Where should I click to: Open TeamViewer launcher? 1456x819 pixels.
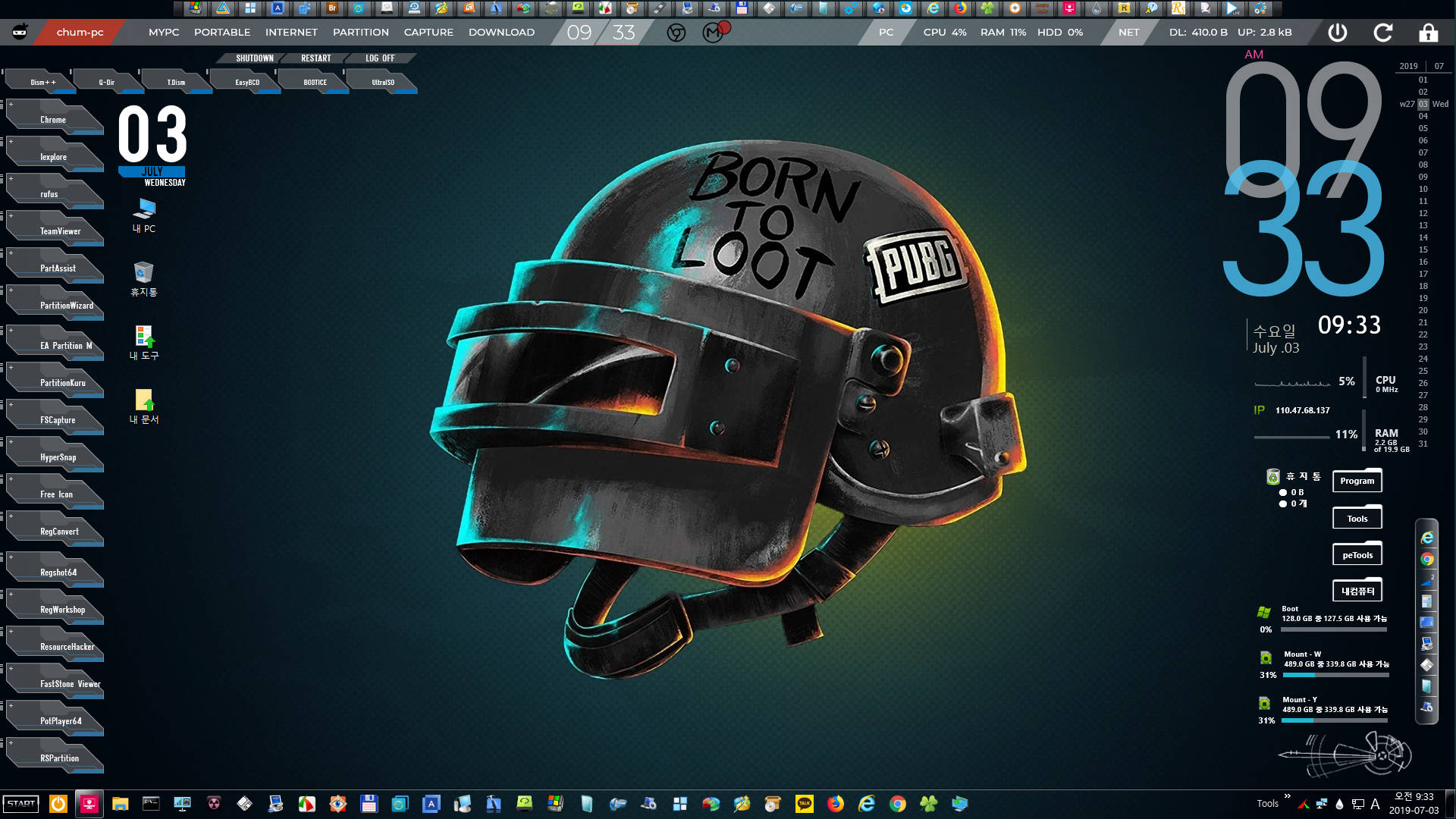tap(55, 230)
